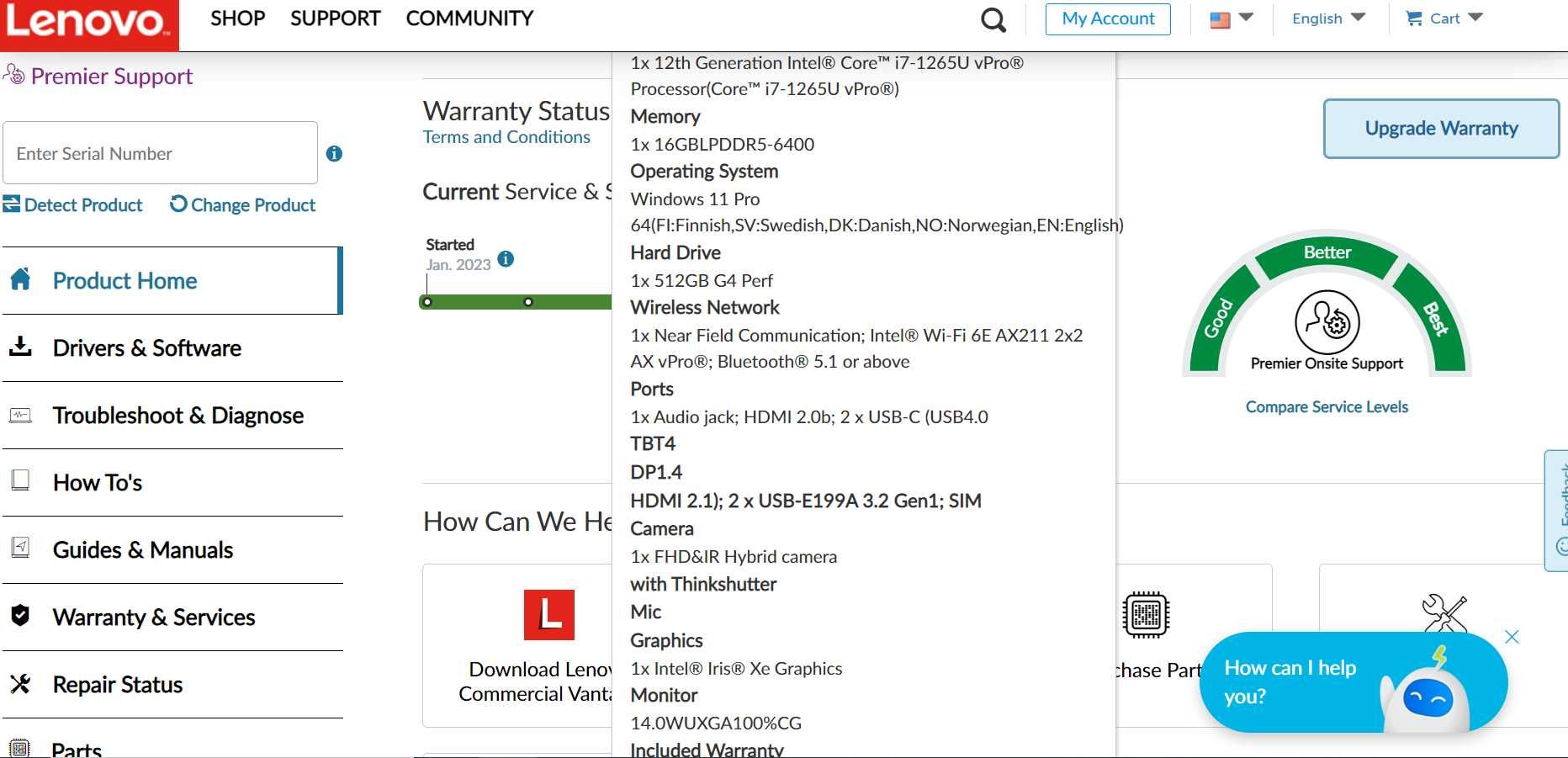Click the first marker on warranty timeline
The width and height of the screenshot is (1568, 758).
click(427, 301)
